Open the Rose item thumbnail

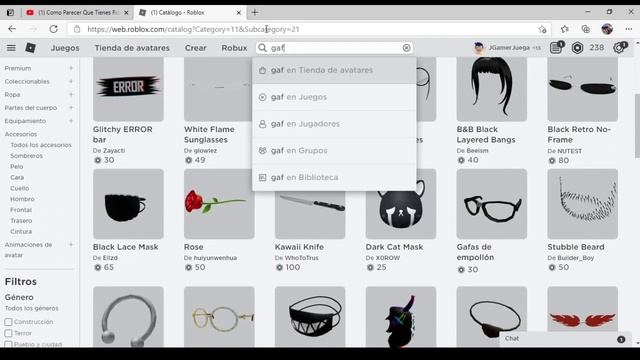tap(219, 204)
